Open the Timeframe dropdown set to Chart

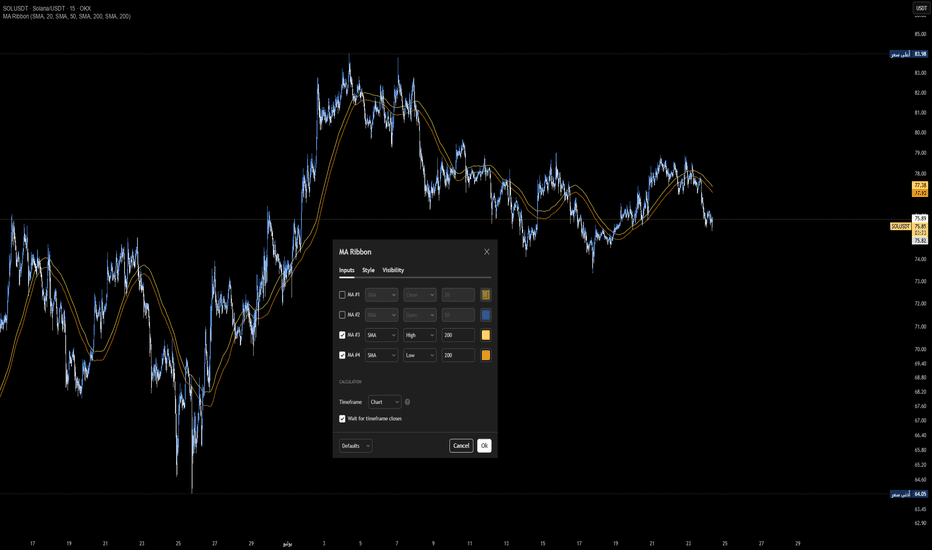coord(385,402)
